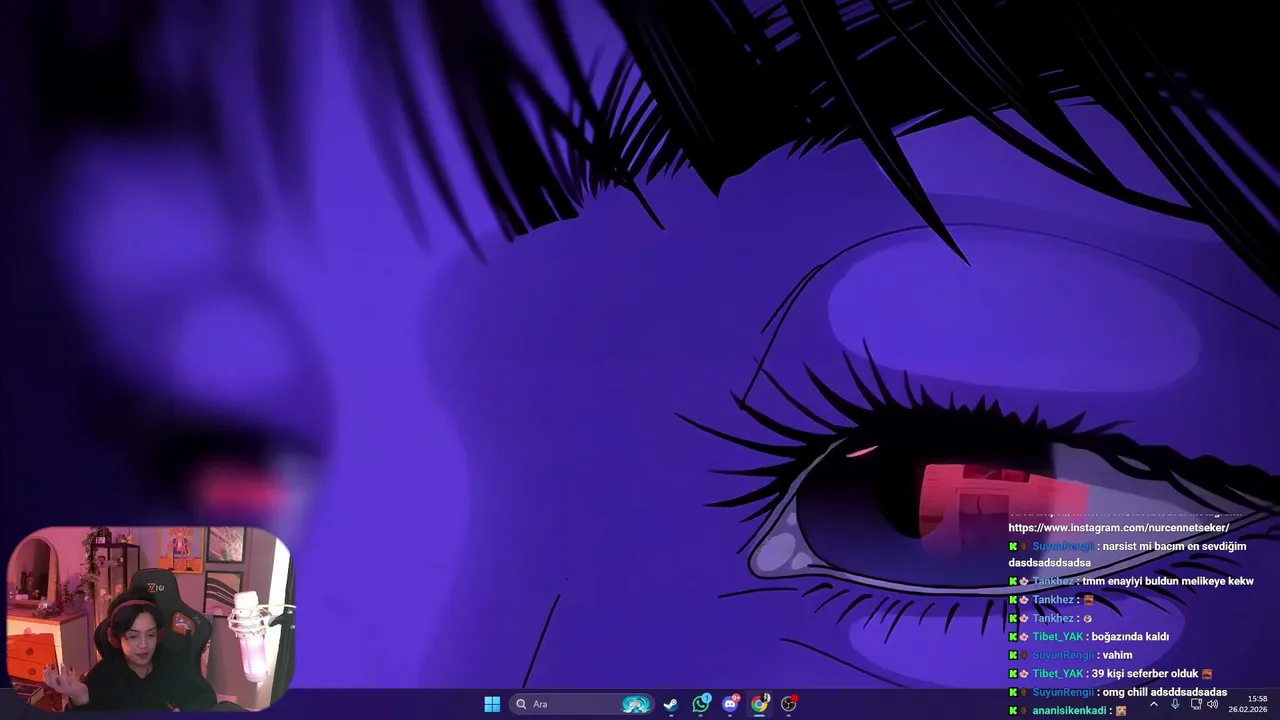
Task: Open the Windows Start menu
Action: tap(492, 704)
